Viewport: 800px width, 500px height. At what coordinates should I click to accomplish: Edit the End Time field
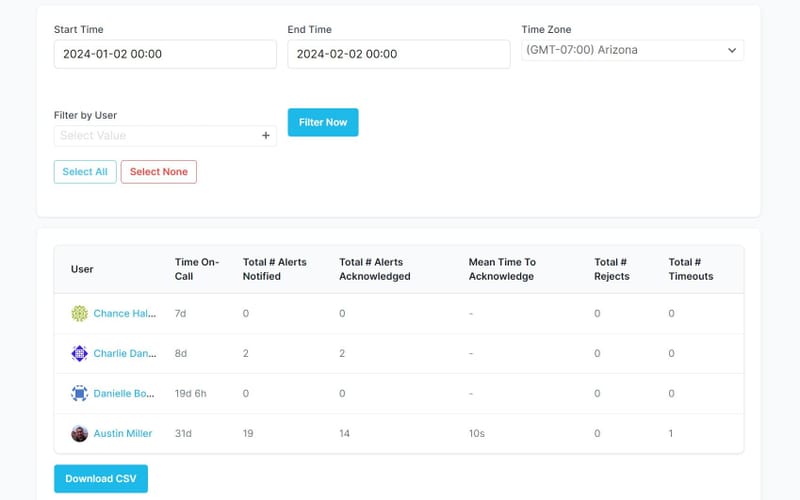pyautogui.click(x=398, y=54)
